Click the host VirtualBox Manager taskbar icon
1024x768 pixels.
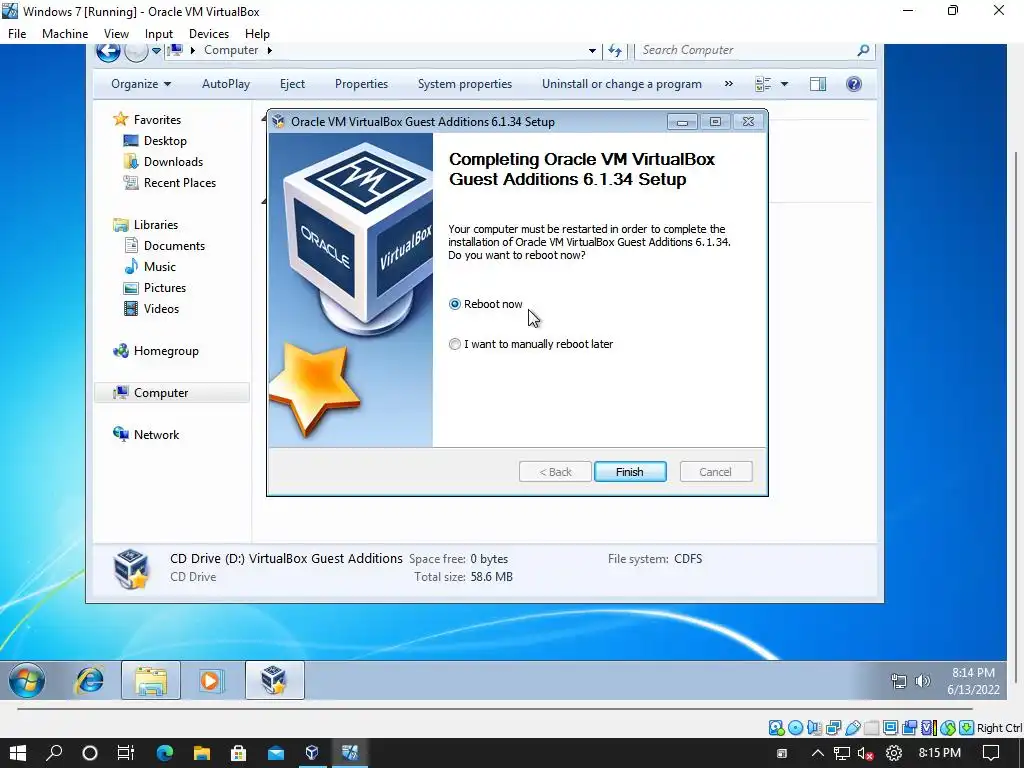point(312,753)
